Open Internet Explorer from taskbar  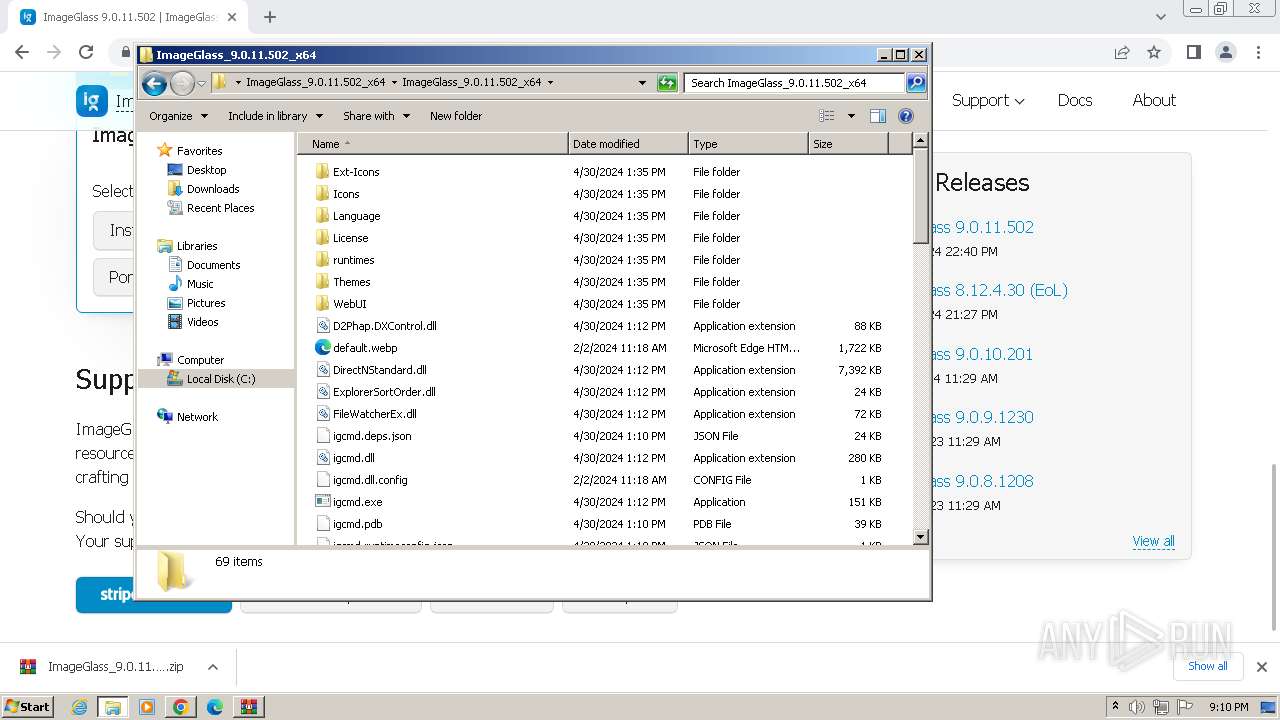(x=80, y=707)
